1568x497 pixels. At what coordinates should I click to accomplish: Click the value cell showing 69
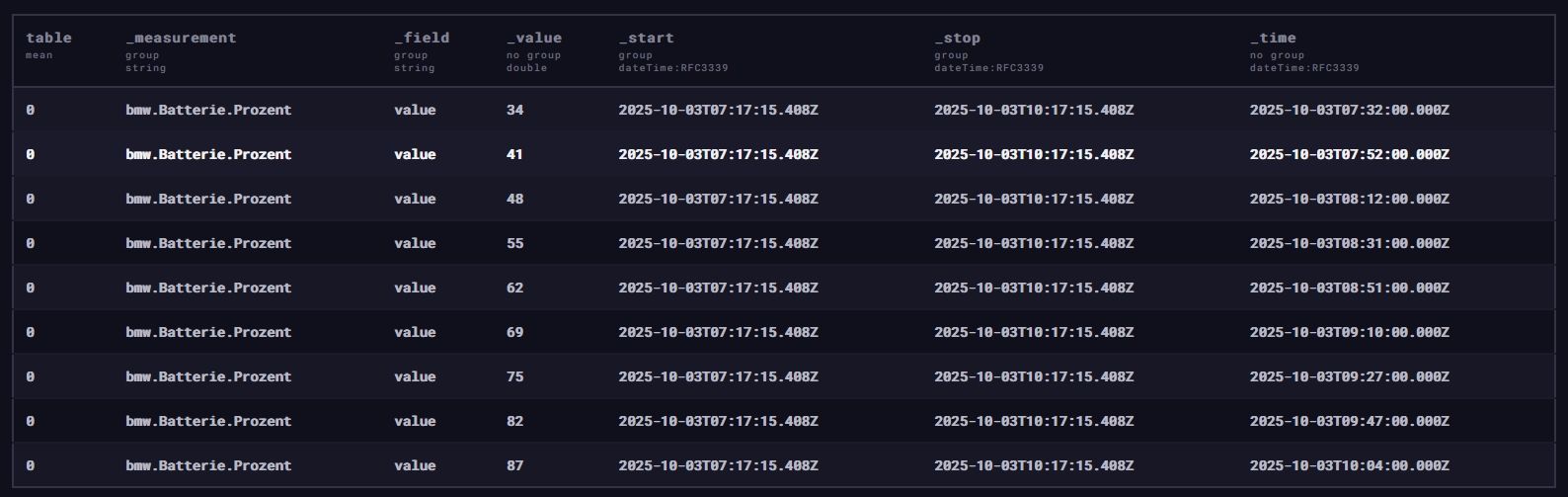click(514, 332)
